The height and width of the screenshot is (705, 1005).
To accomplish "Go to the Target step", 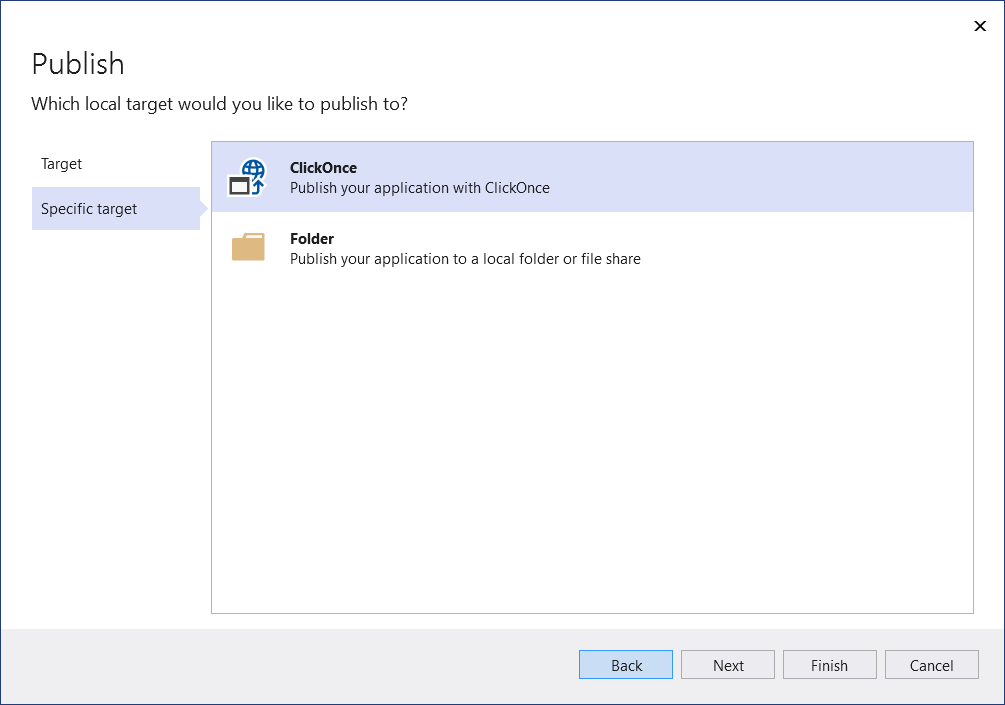I will coord(62,164).
